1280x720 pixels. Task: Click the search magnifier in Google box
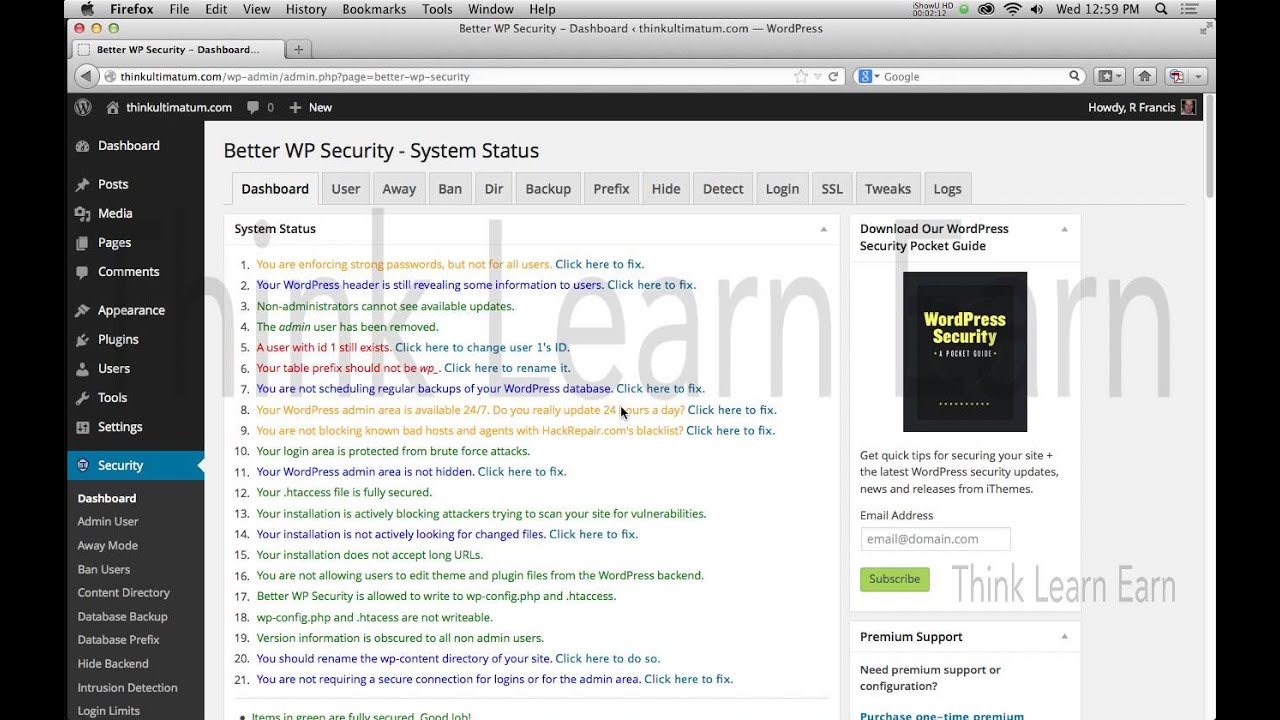click(x=1074, y=76)
